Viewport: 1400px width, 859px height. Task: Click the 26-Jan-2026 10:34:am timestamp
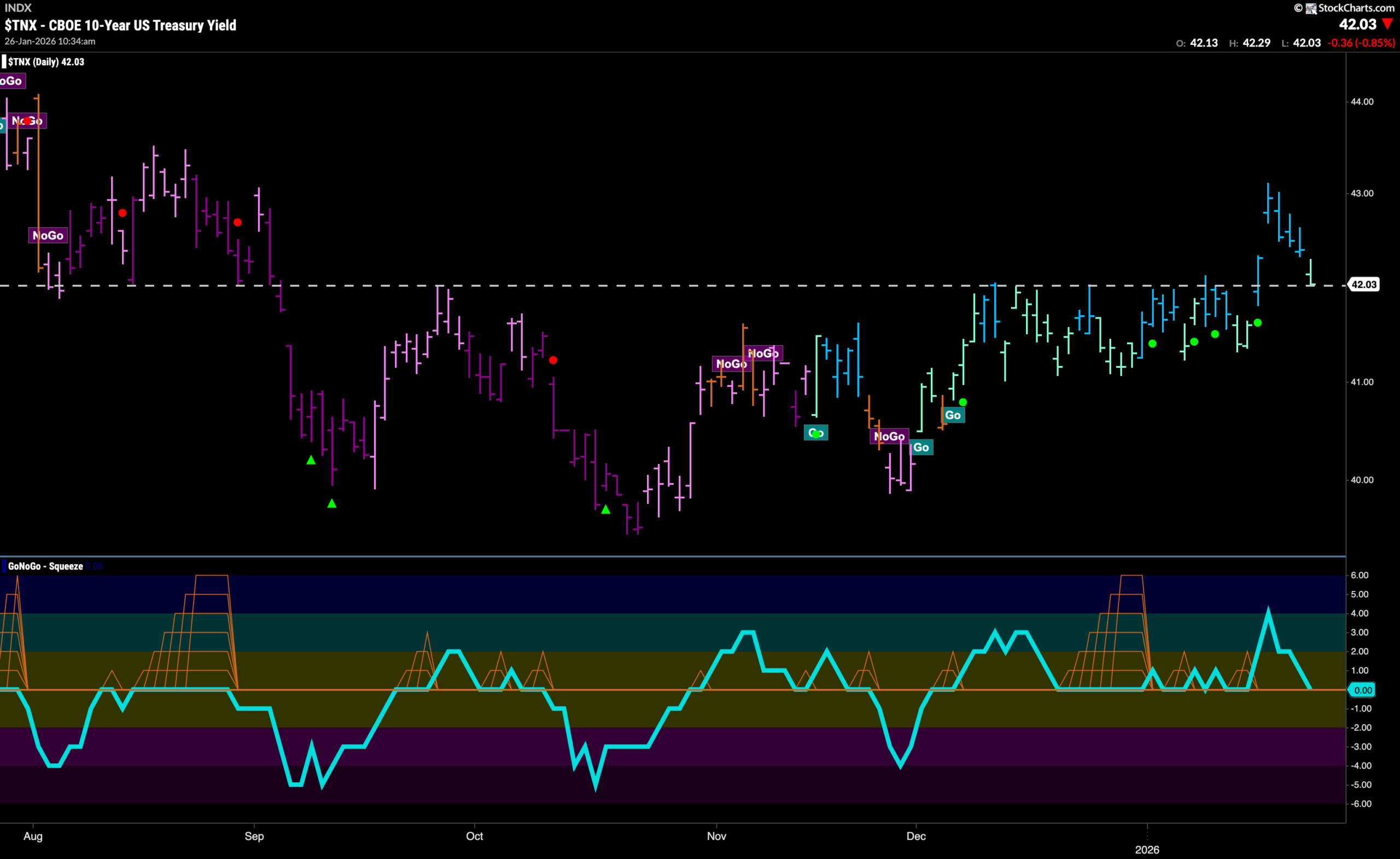(50, 42)
